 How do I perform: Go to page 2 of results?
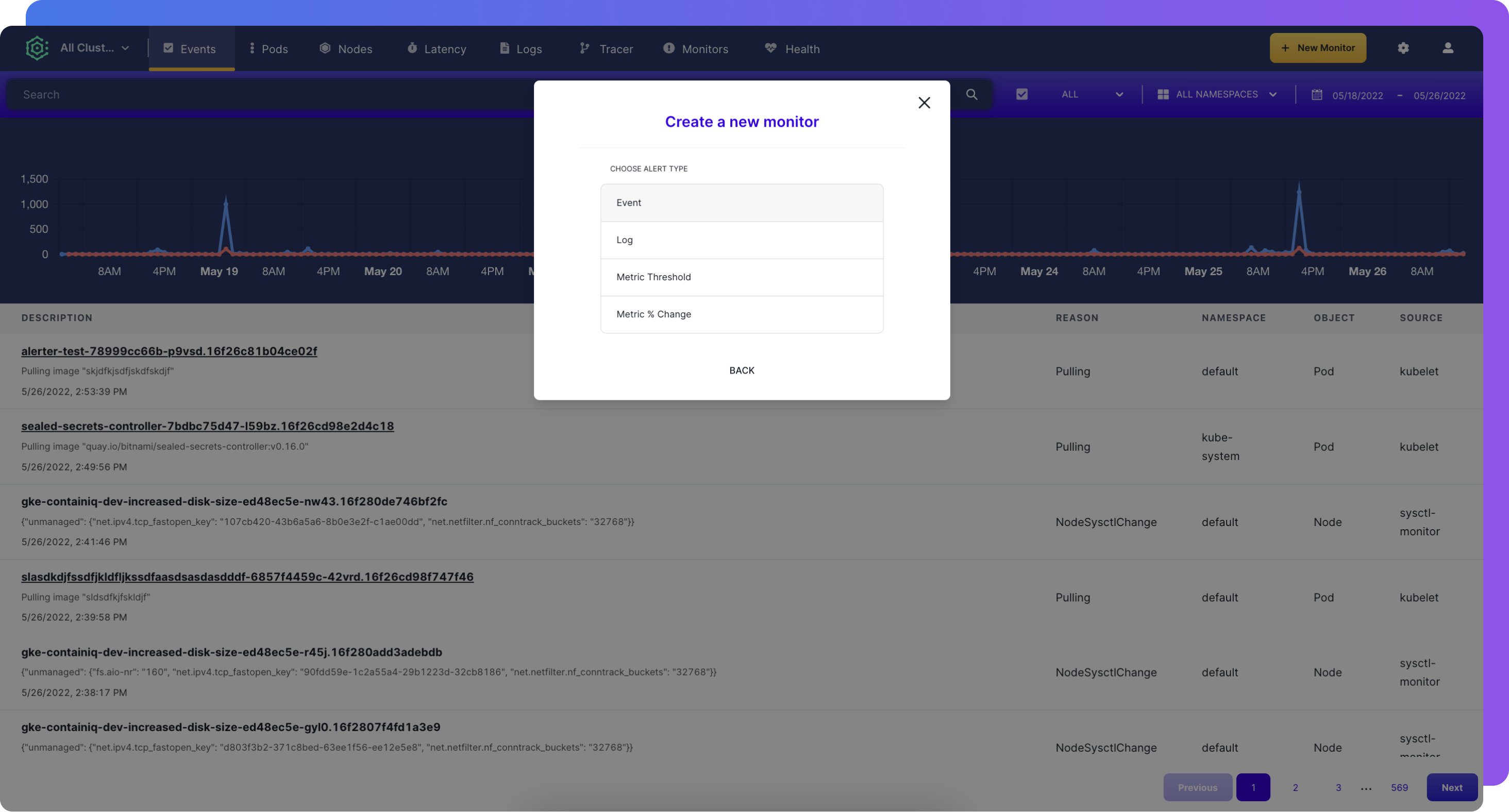pyautogui.click(x=1295, y=787)
